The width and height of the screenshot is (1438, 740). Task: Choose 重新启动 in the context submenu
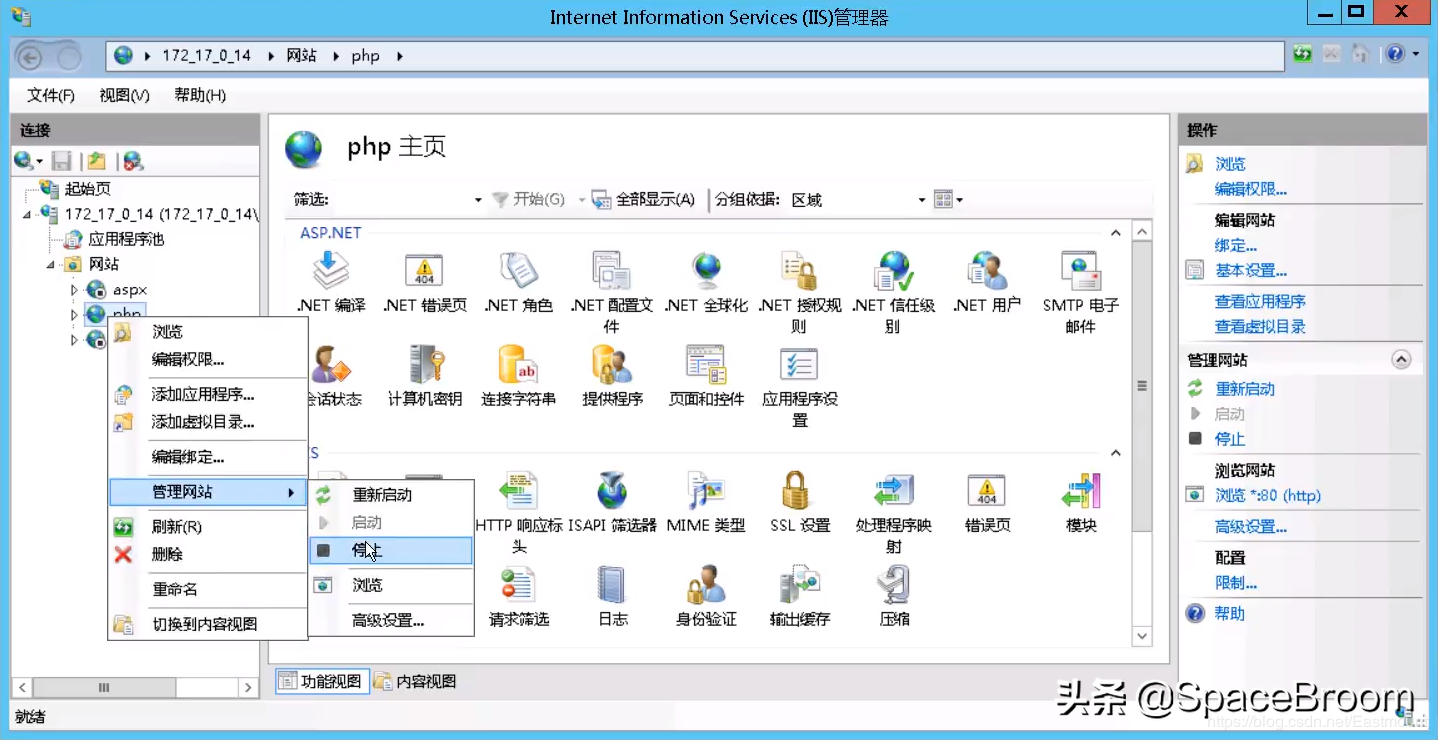pos(391,495)
